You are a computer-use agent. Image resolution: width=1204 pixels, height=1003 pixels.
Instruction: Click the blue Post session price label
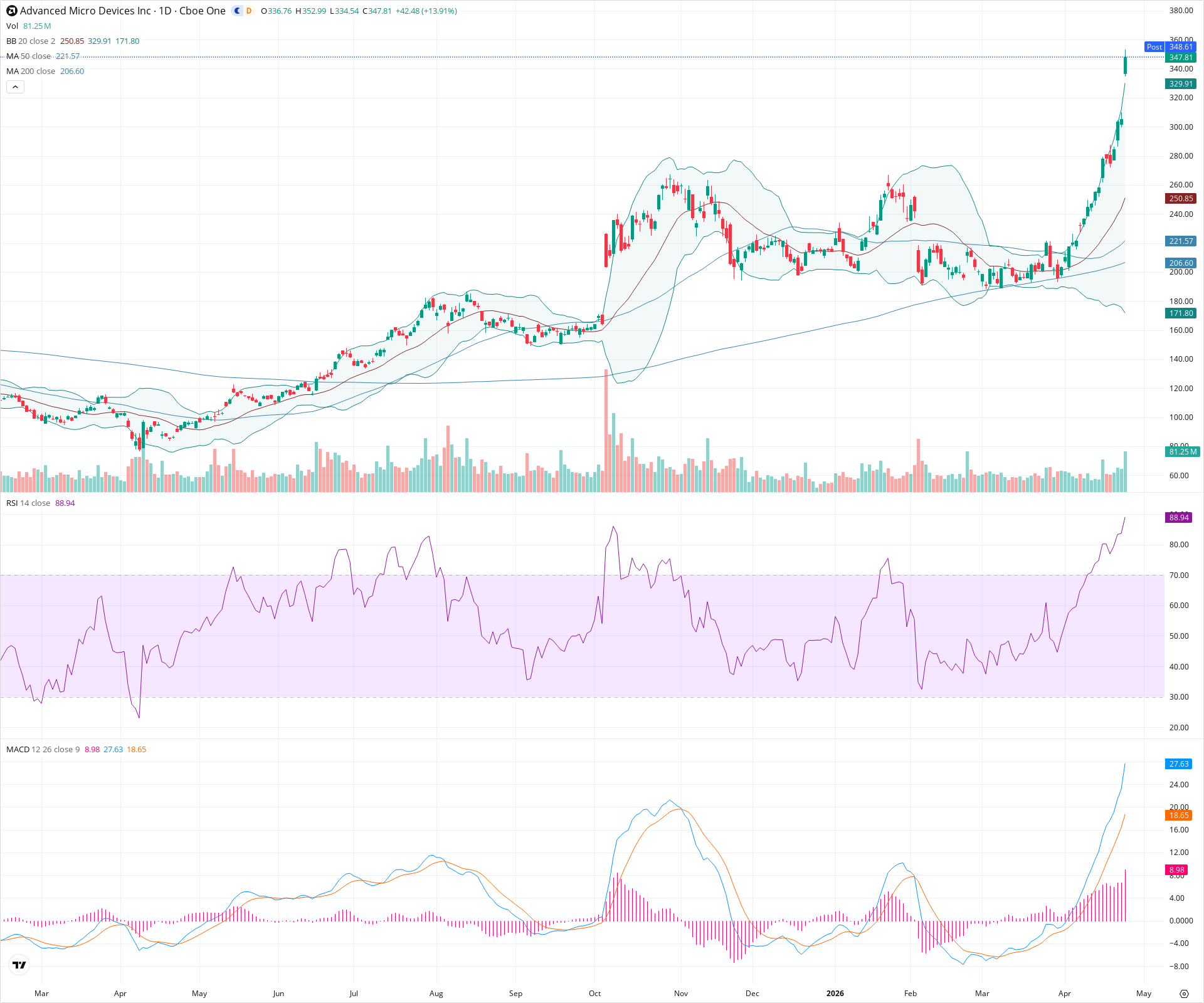(x=1154, y=47)
